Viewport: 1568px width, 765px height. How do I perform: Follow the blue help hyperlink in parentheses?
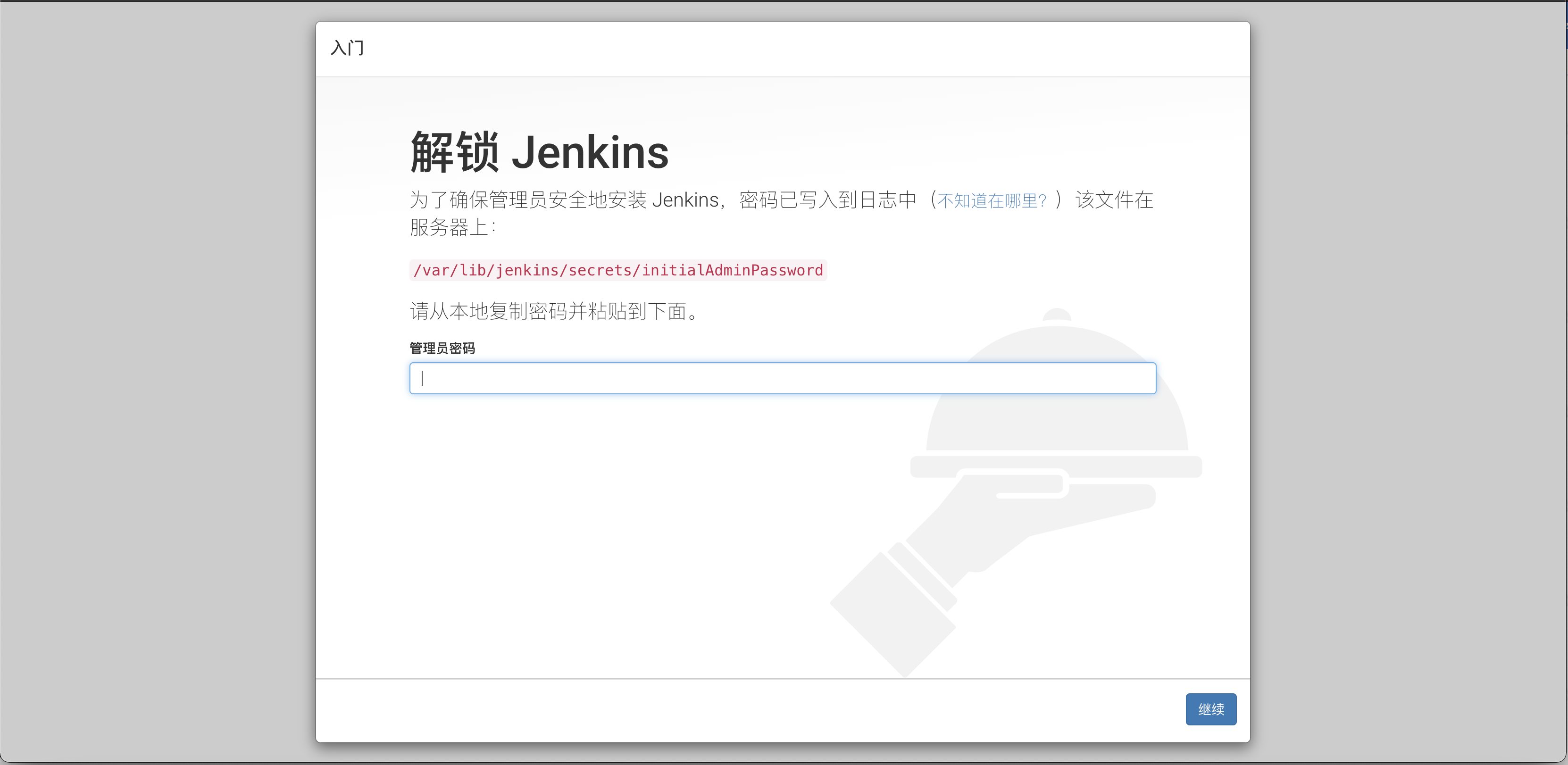pyautogui.click(x=991, y=200)
